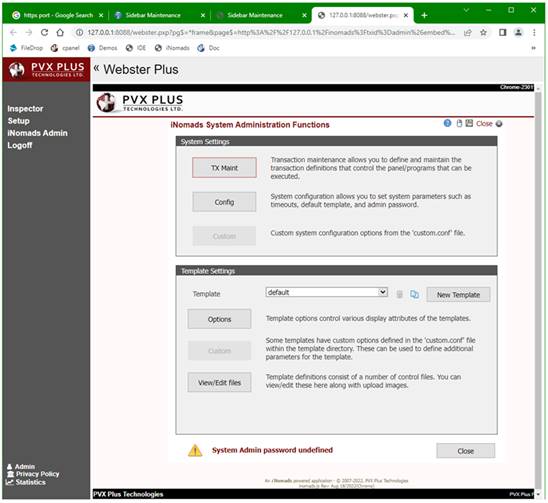Delete template using the trash icon
The width and height of the screenshot is (548, 503).
click(x=399, y=294)
